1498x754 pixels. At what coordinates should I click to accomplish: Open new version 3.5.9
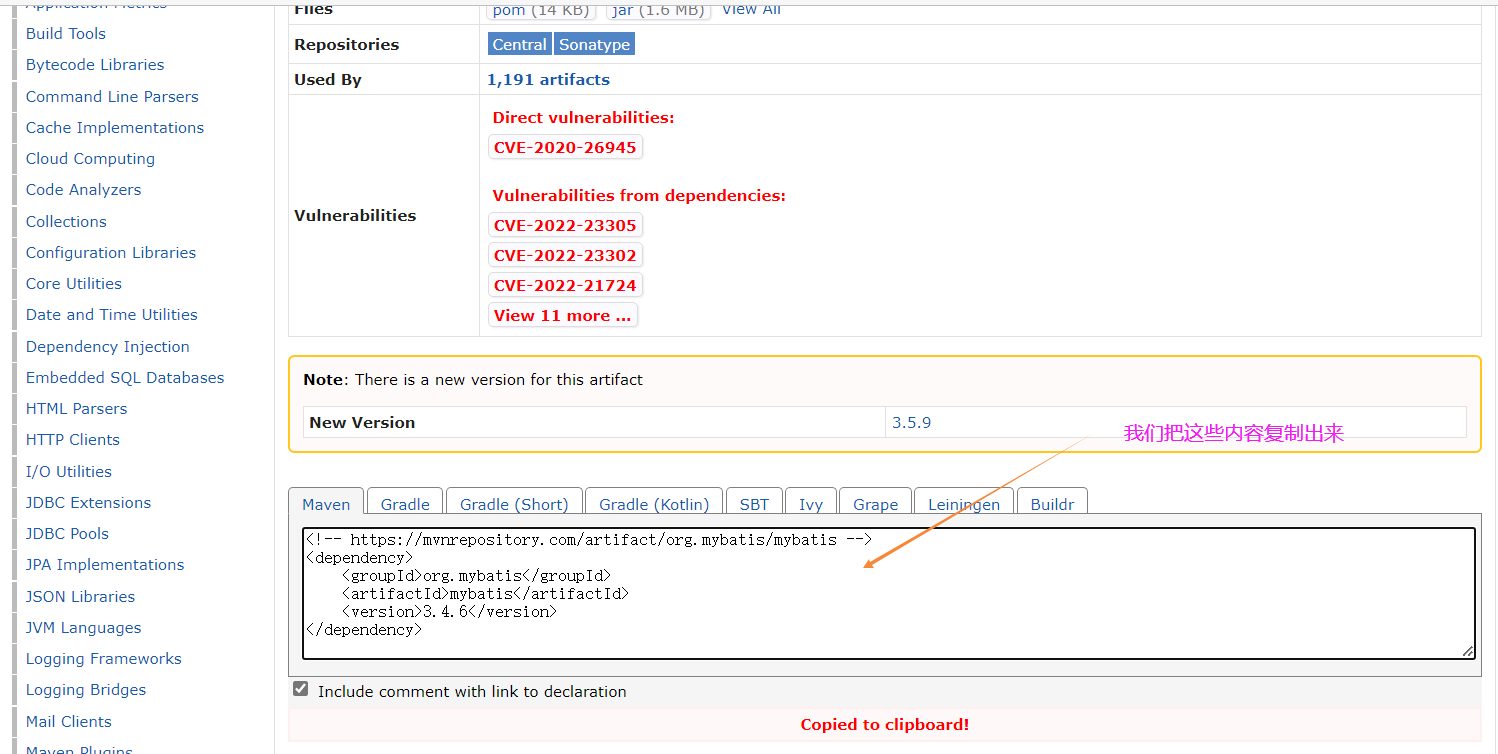(x=912, y=422)
